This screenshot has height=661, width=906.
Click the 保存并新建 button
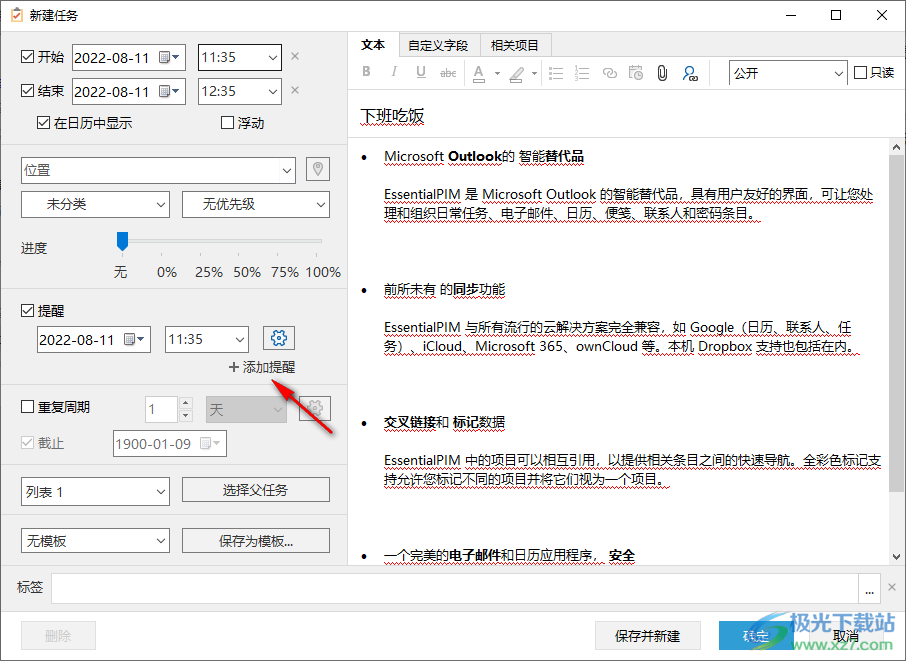pos(648,636)
